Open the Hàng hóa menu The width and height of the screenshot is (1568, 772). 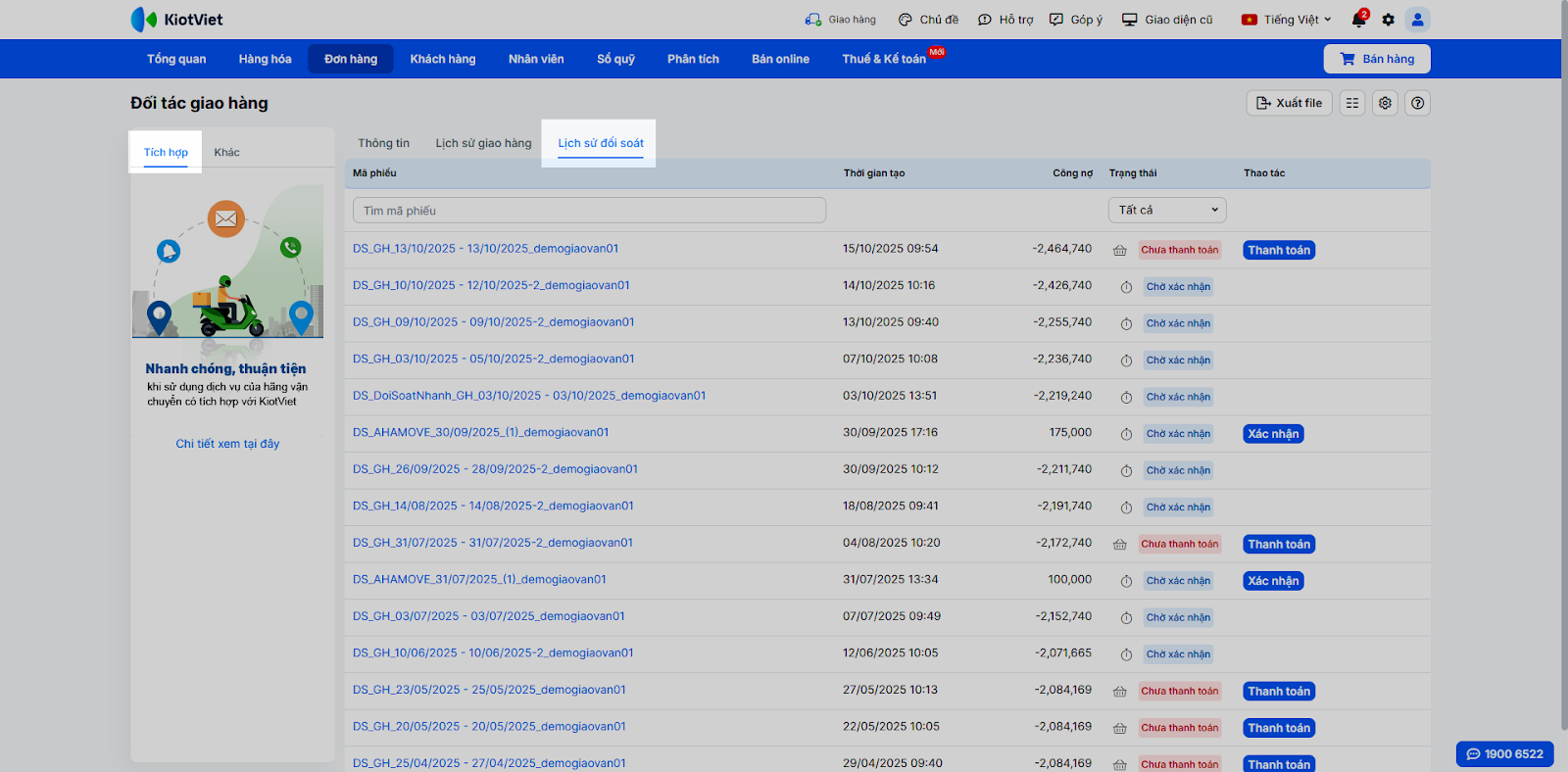265,59
